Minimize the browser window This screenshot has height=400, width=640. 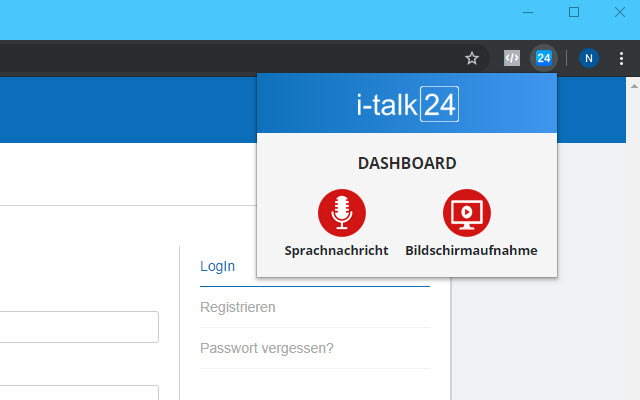[x=528, y=12]
